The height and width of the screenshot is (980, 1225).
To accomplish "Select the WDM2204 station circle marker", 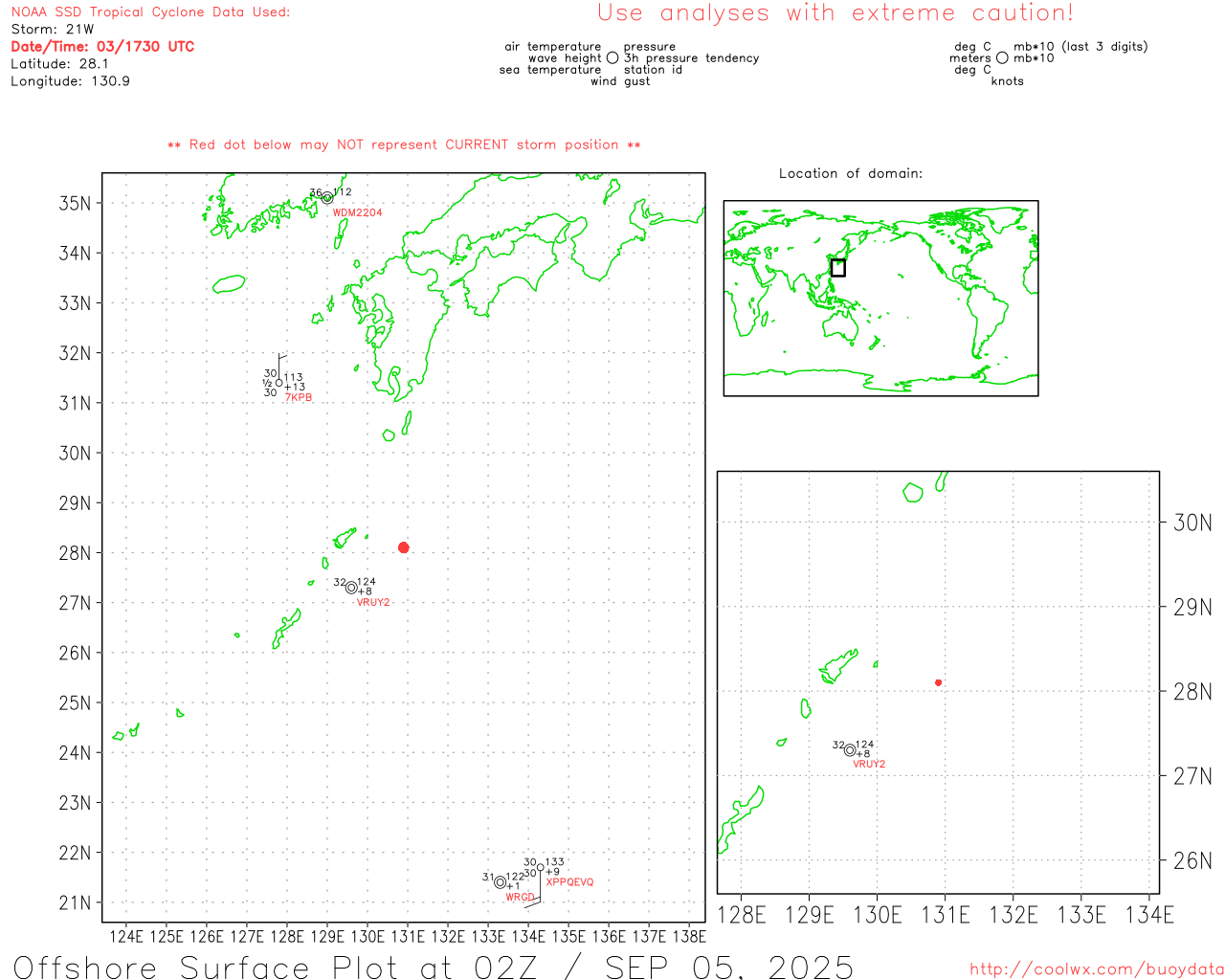I will click(327, 198).
